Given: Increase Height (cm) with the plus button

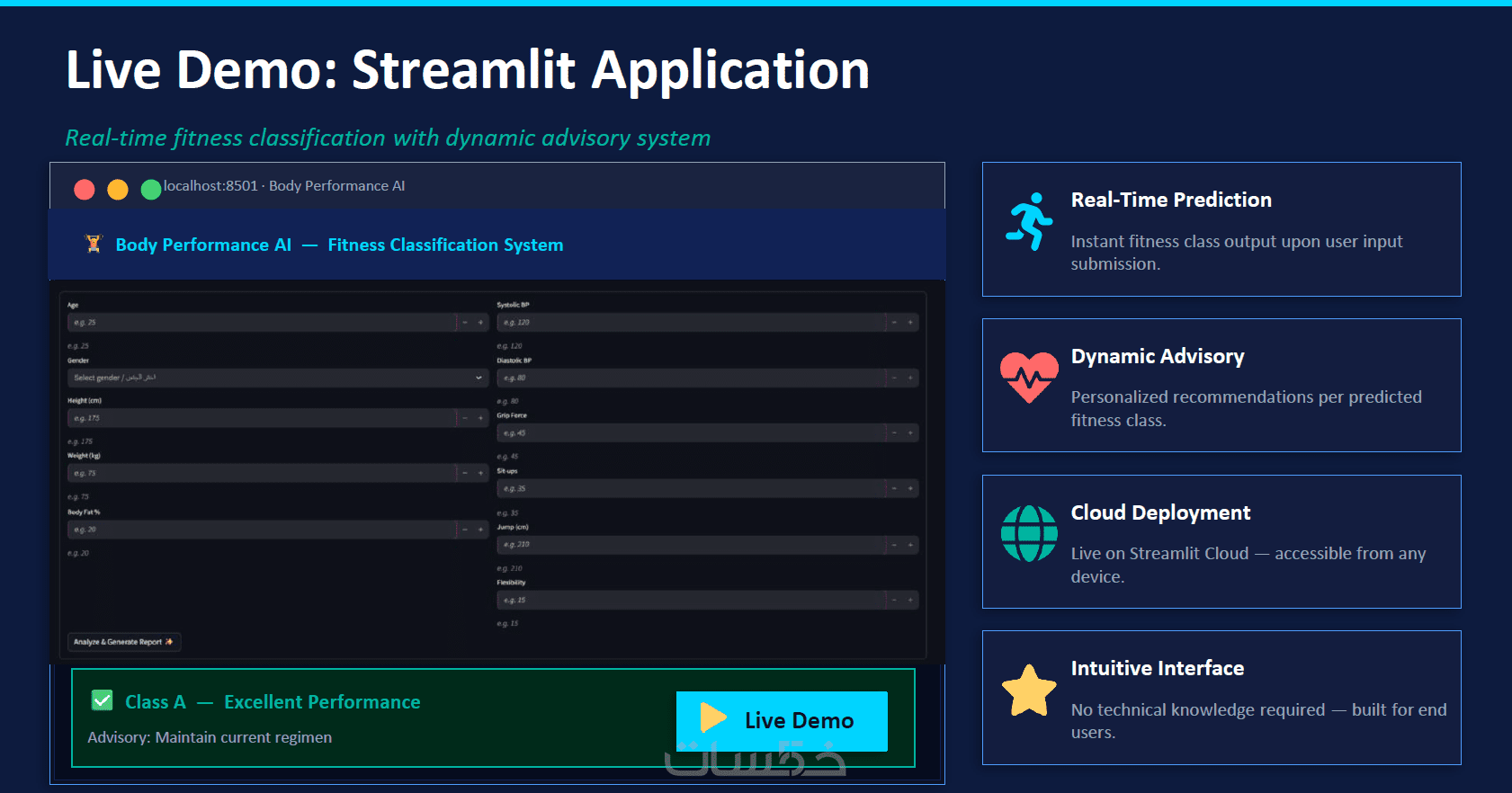Looking at the screenshot, I should (480, 418).
